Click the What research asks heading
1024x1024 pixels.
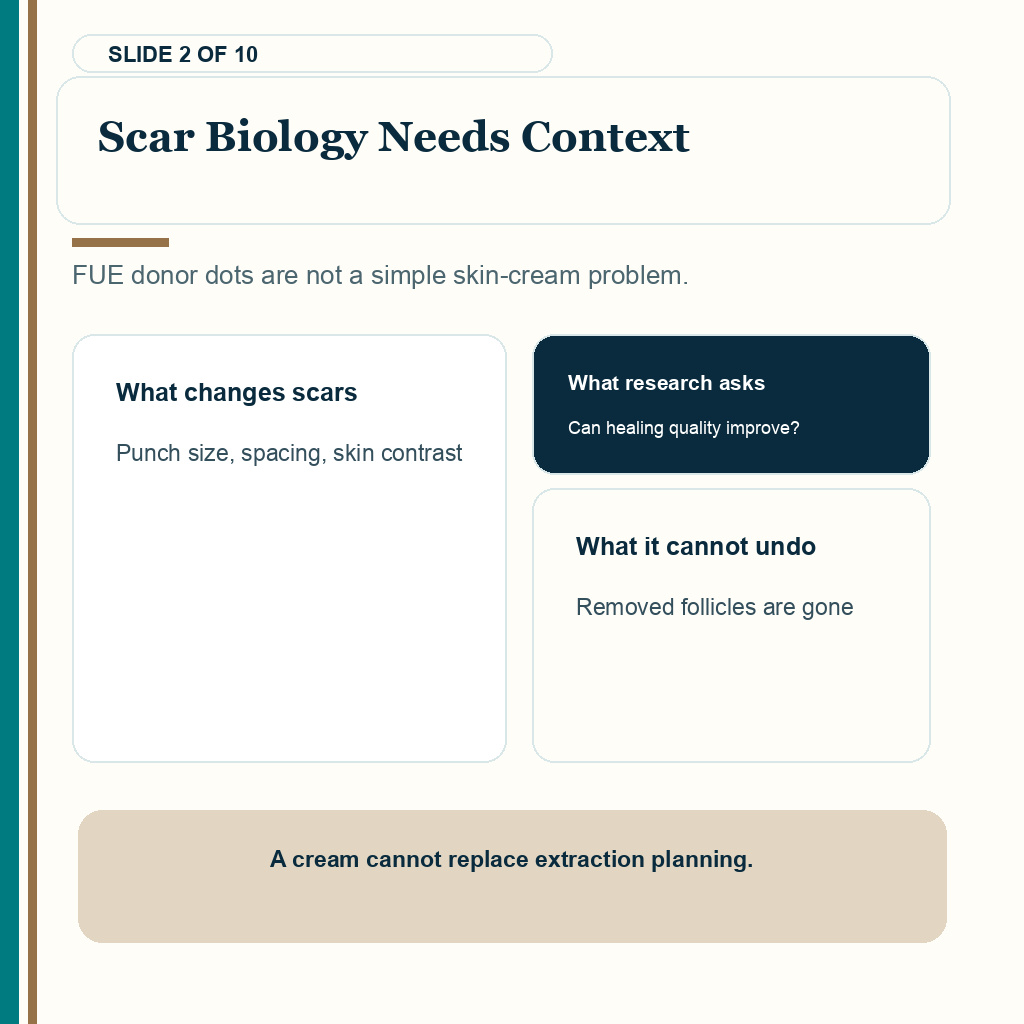[x=666, y=383]
